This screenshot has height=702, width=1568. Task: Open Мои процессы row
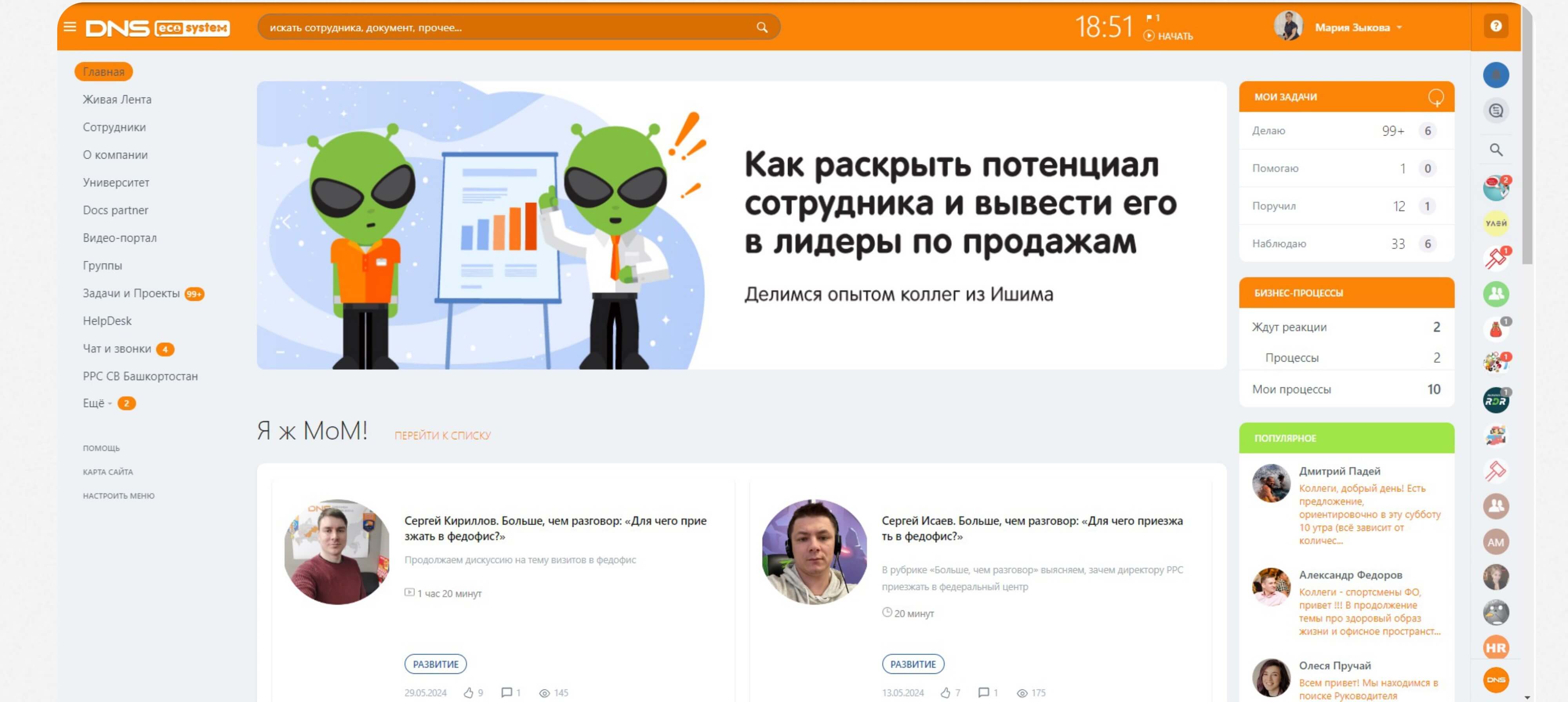(x=1346, y=389)
